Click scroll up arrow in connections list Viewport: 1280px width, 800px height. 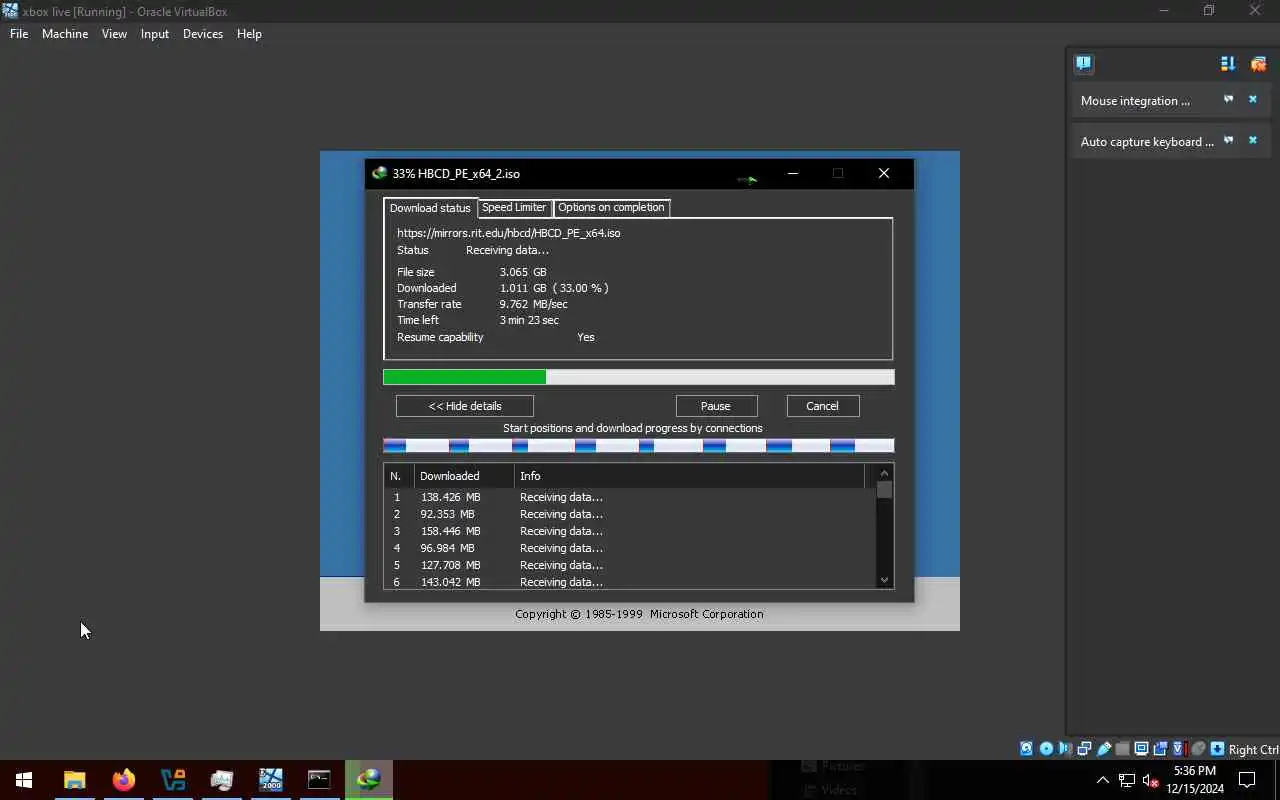click(884, 473)
